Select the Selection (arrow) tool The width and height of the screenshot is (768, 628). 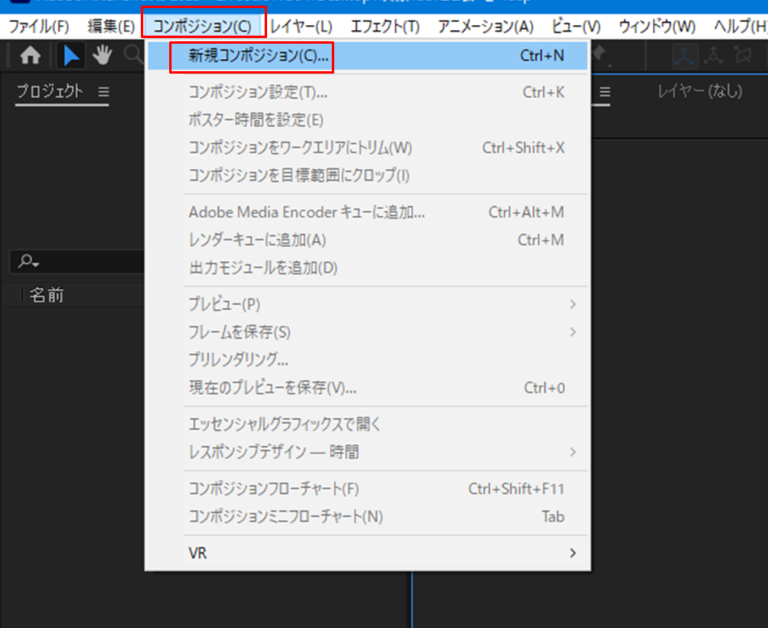coord(72,56)
